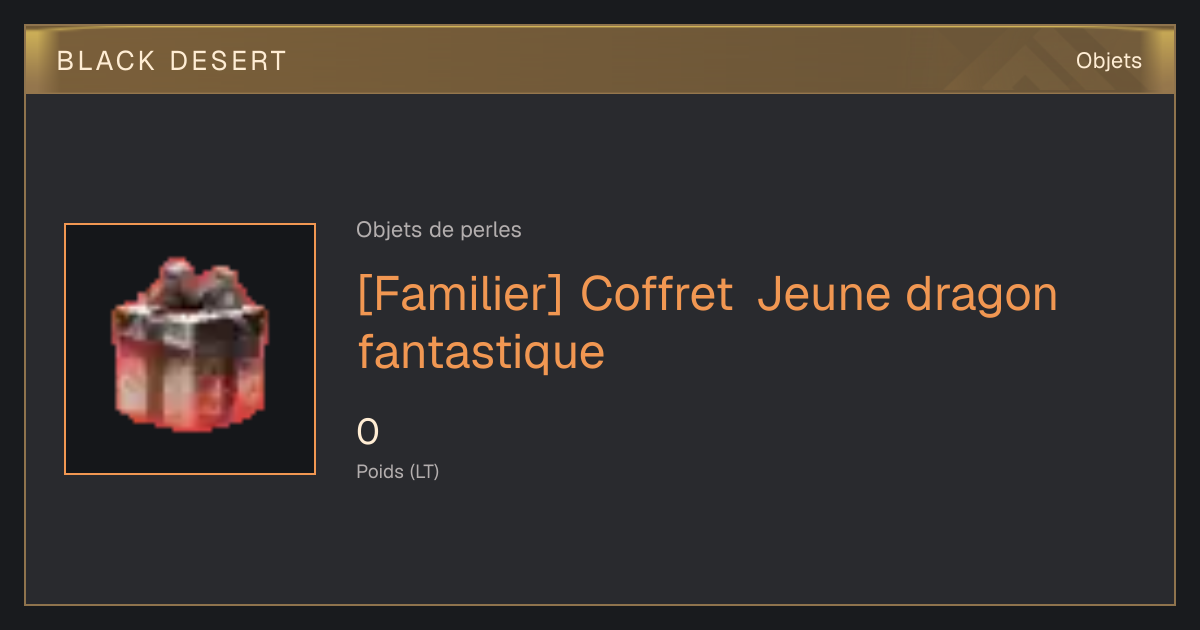The height and width of the screenshot is (630, 1200).
Task: Click the letter B in BLACK DESERT
Action: [x=65, y=61]
